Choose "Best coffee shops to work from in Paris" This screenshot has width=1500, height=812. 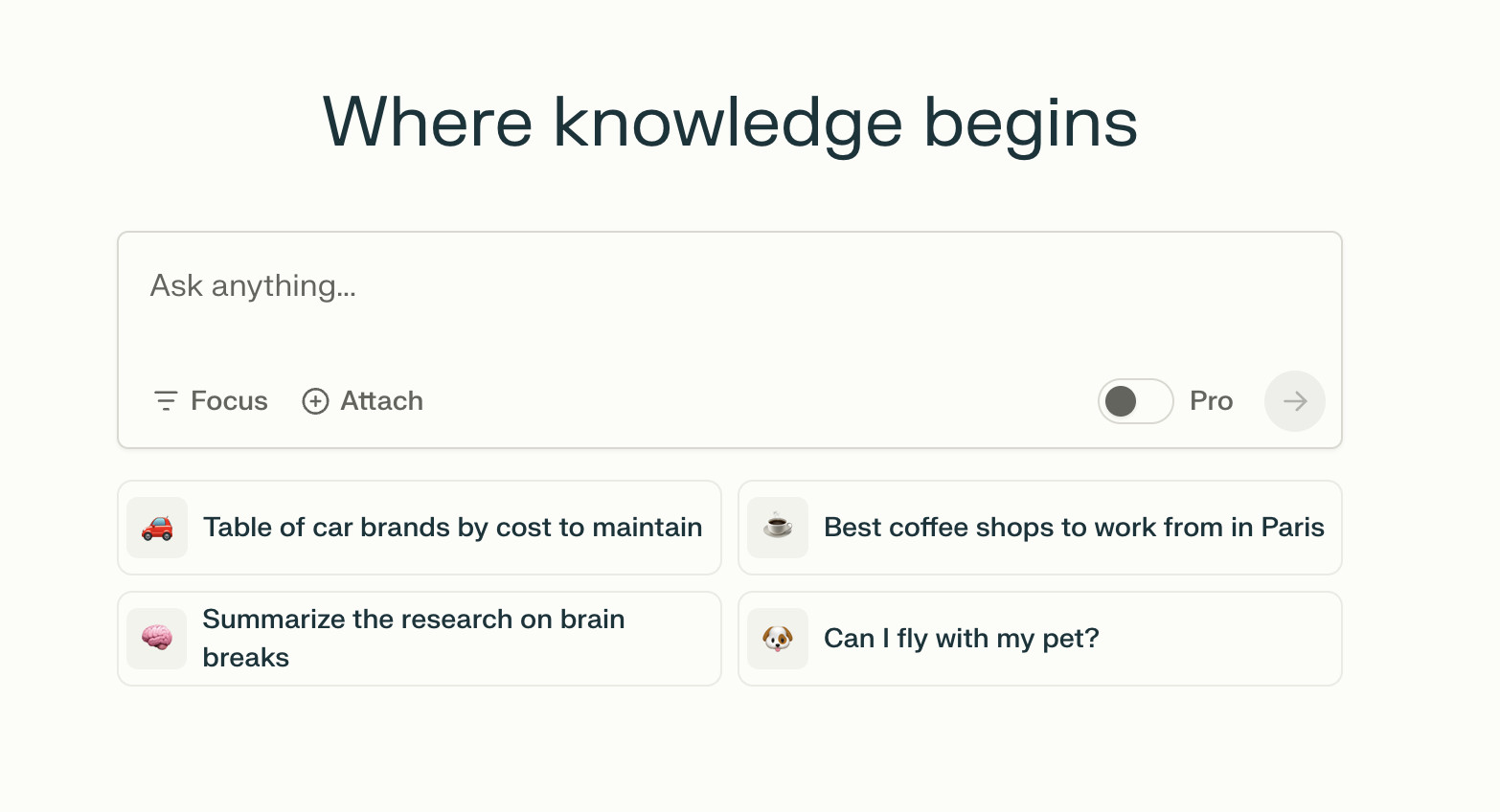point(1073,528)
